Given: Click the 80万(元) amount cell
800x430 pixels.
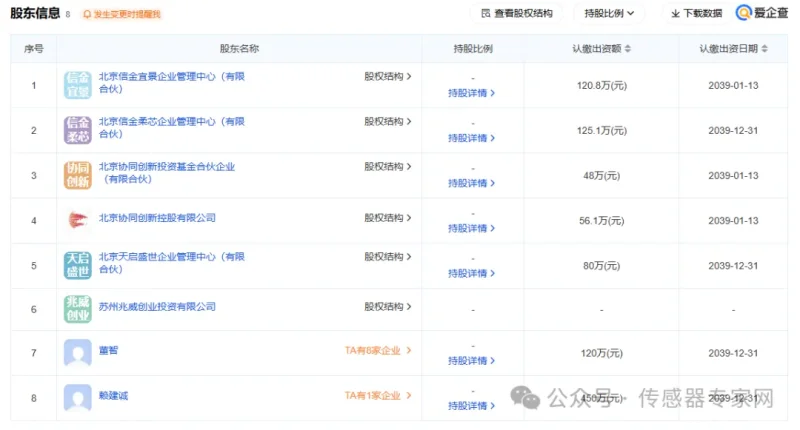Looking at the screenshot, I should pos(602,266).
